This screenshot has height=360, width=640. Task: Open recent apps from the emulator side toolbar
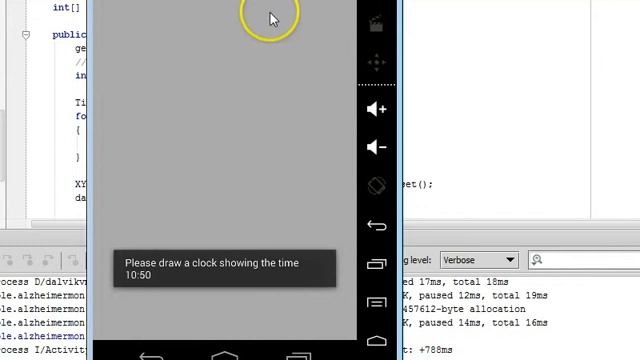376,264
